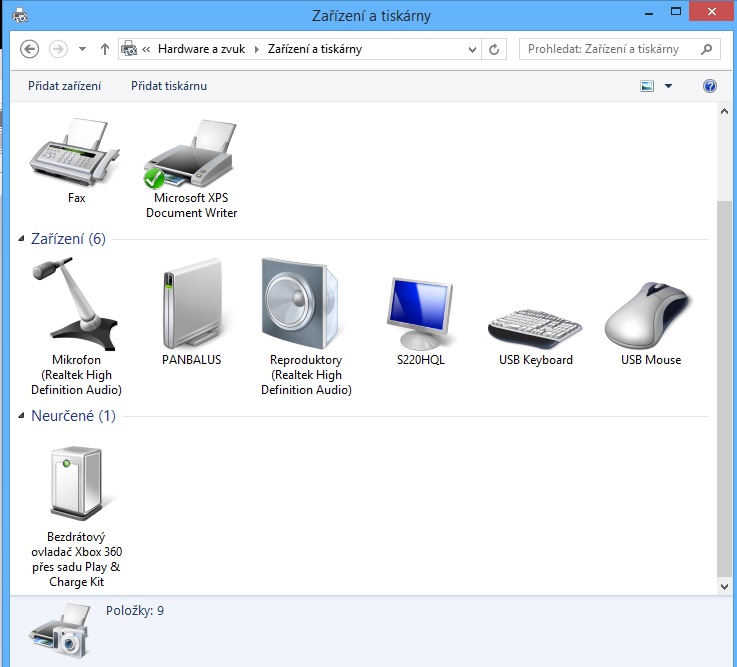Screen dimensions: 737x667
Task: Open the help question mark icon
Action: 710,86
